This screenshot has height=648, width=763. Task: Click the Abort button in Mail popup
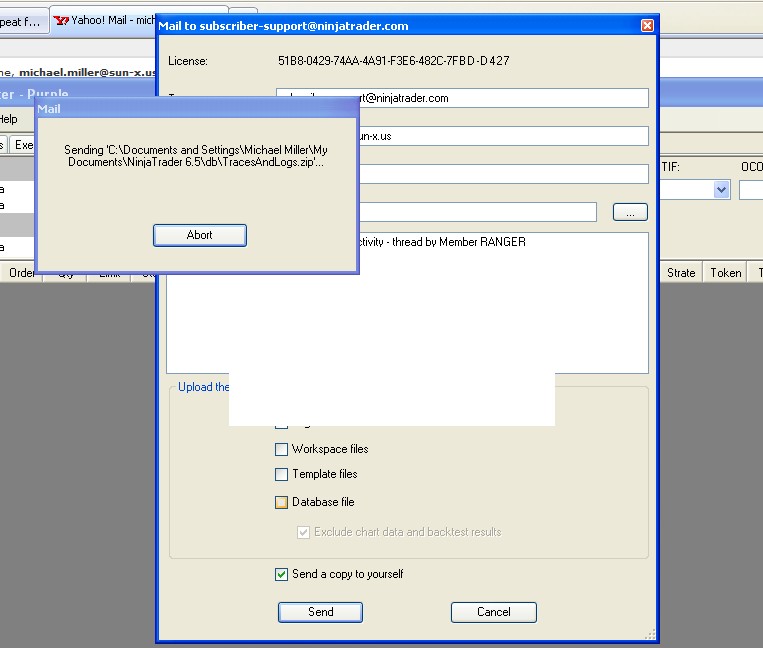click(200, 235)
